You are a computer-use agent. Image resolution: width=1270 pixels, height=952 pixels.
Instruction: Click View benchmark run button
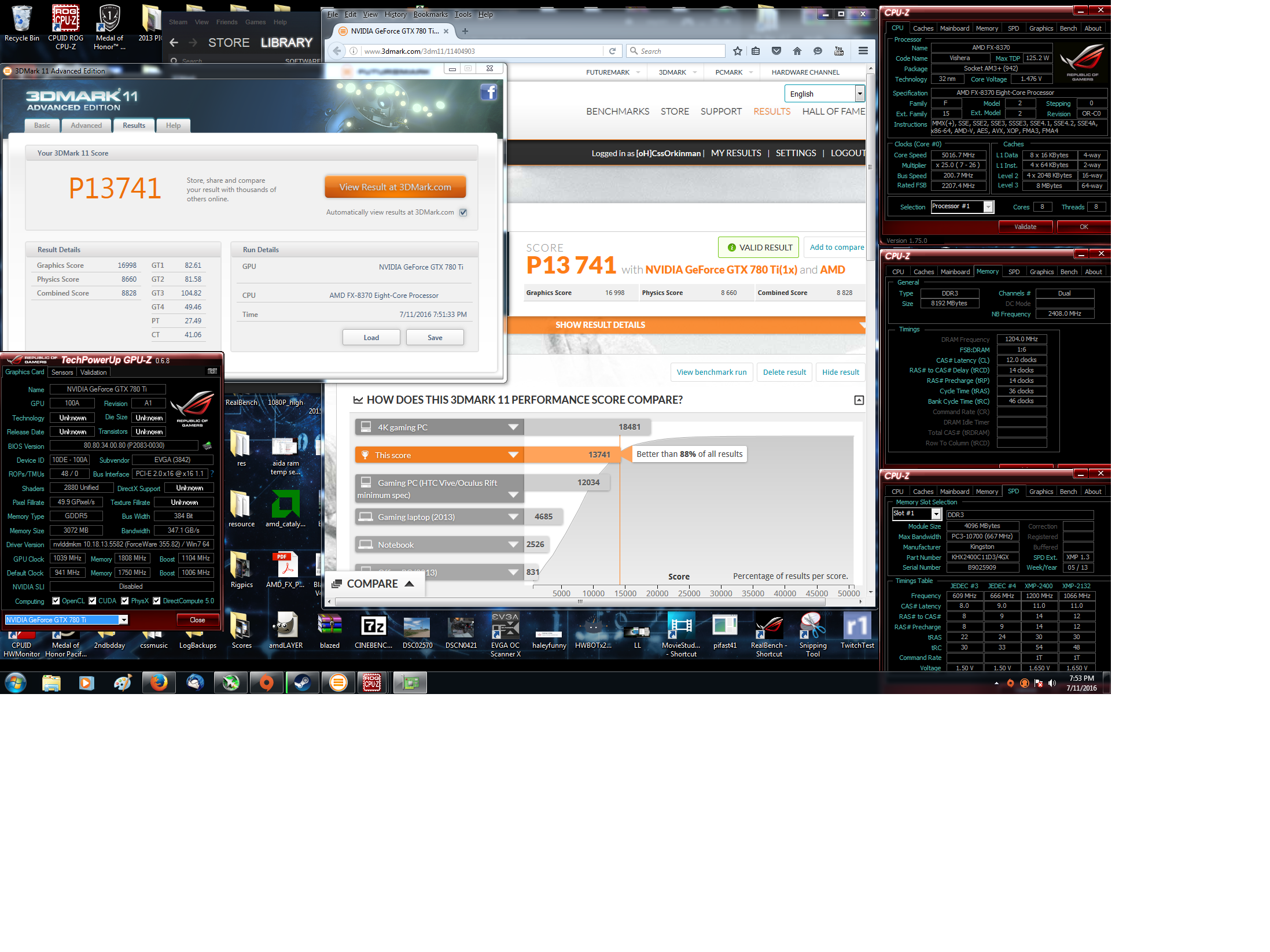pos(712,372)
